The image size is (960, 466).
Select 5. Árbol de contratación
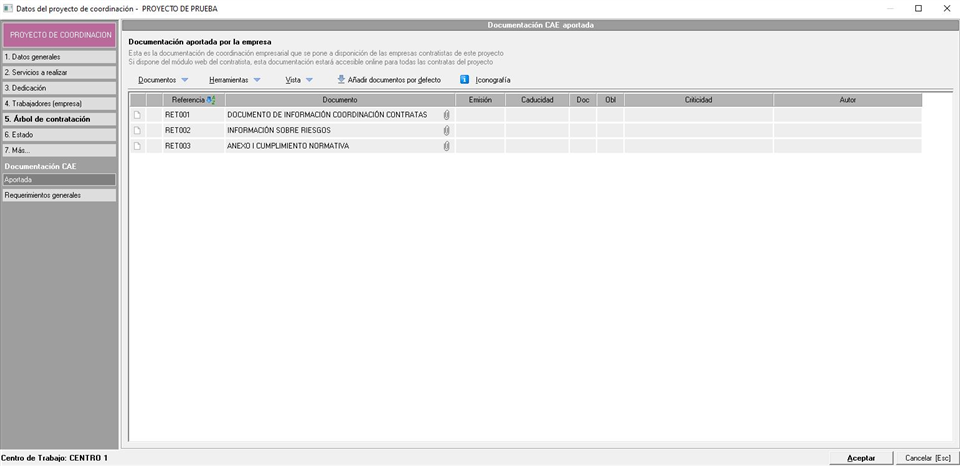tap(59, 119)
